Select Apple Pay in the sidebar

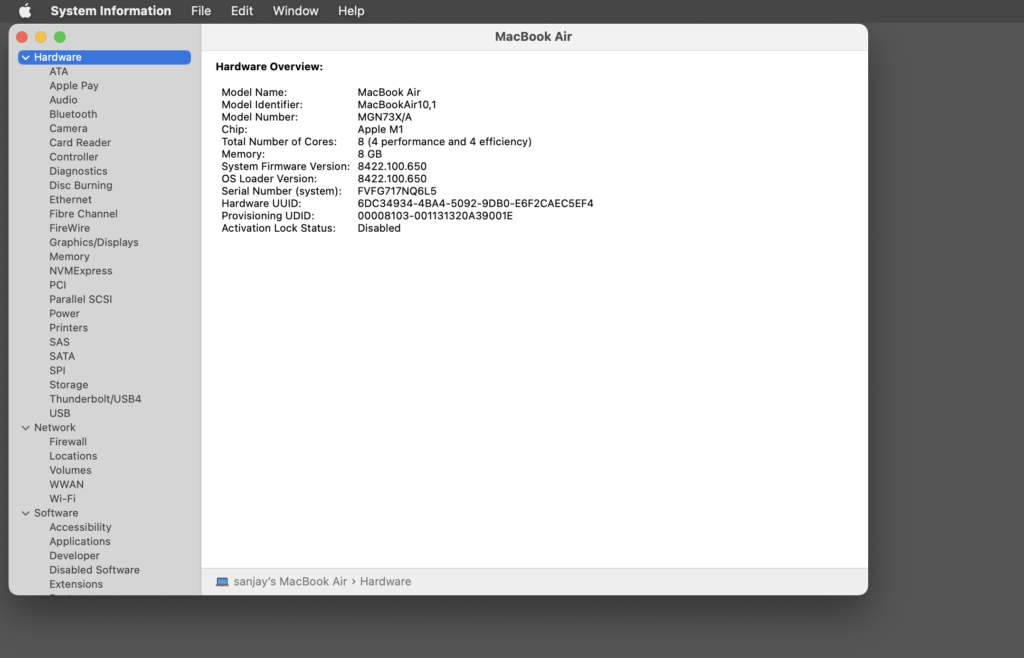point(74,86)
